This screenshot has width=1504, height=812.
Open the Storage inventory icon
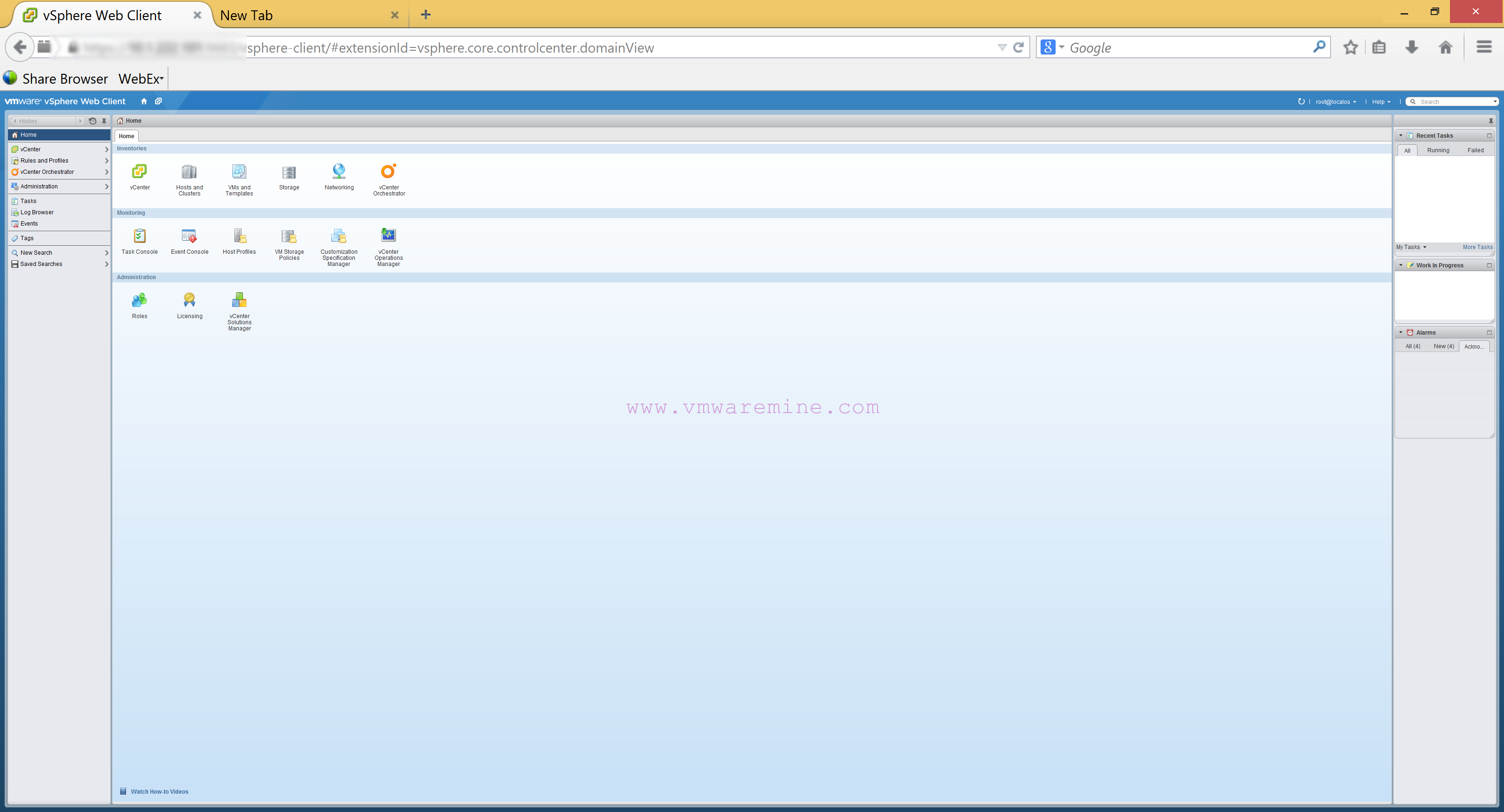pyautogui.click(x=289, y=172)
